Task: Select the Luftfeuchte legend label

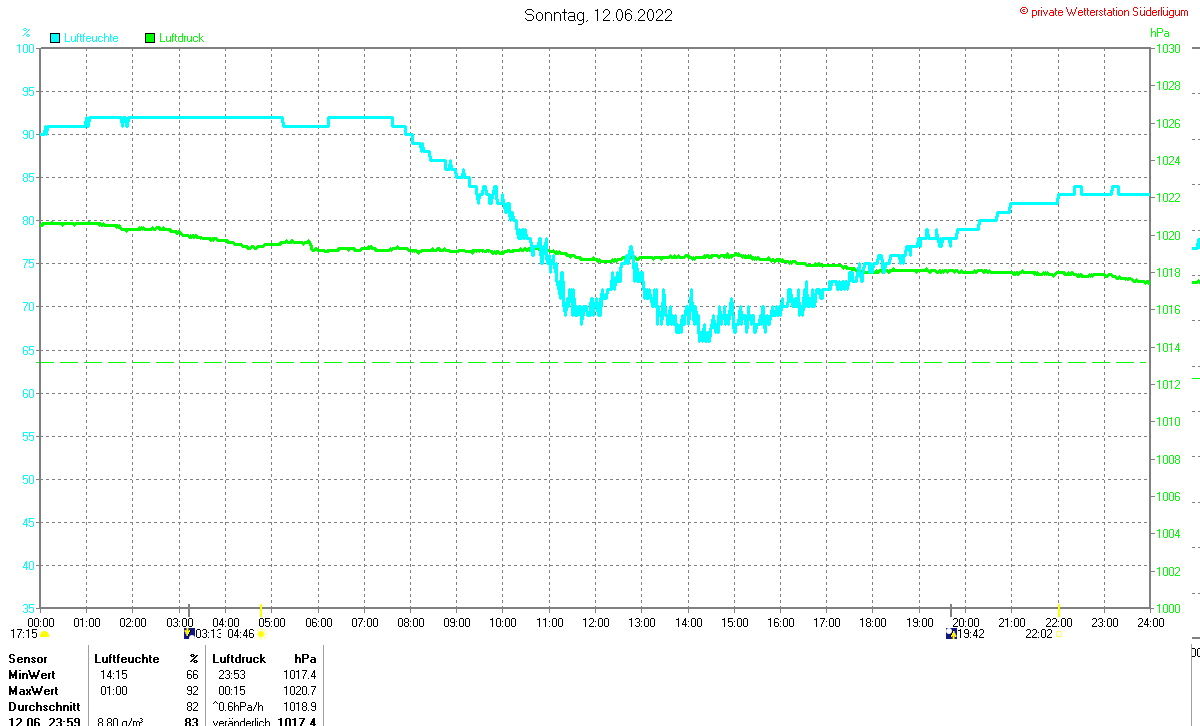Action: tap(91, 38)
